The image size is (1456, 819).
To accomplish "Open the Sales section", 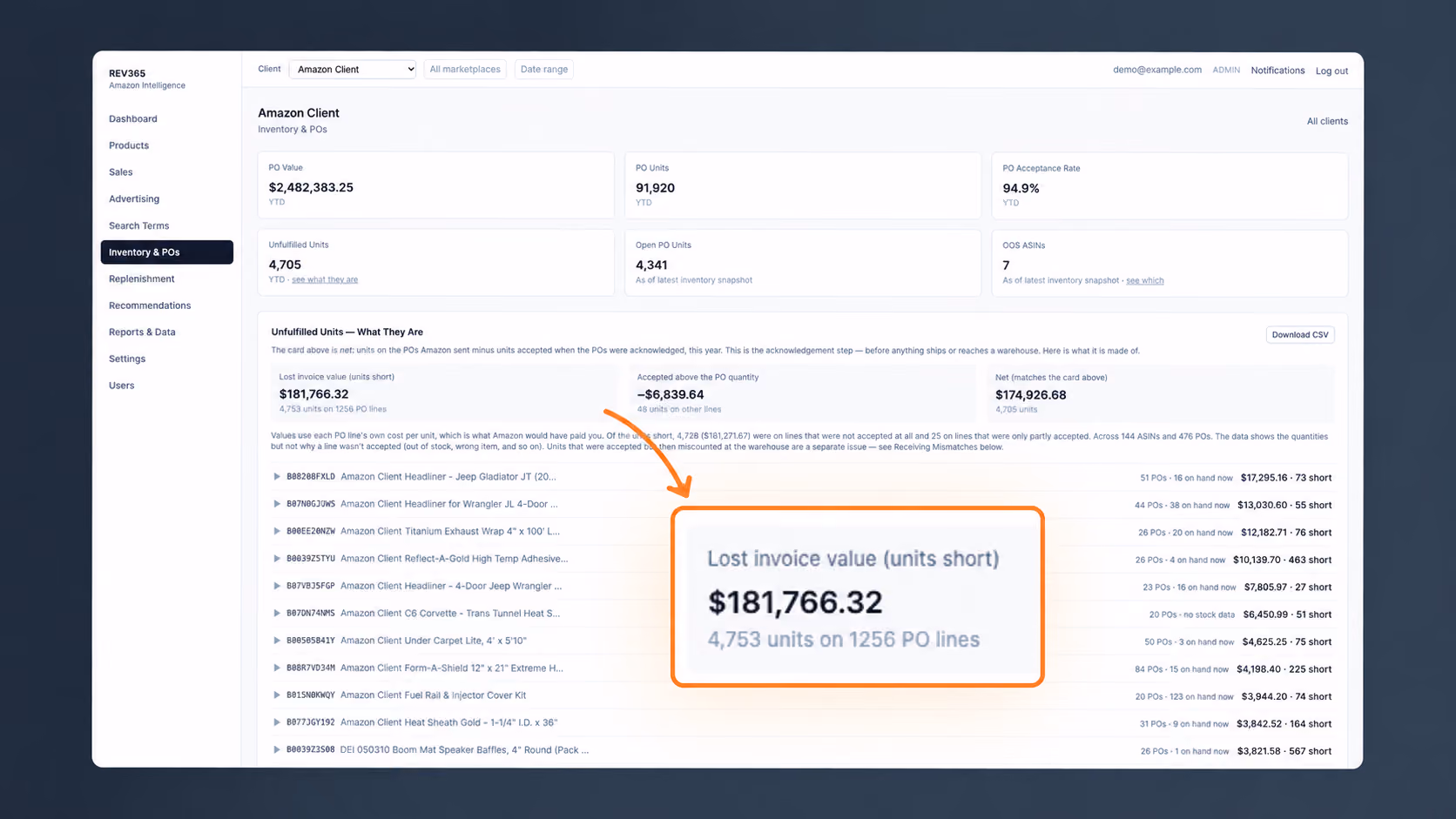I will [x=121, y=172].
